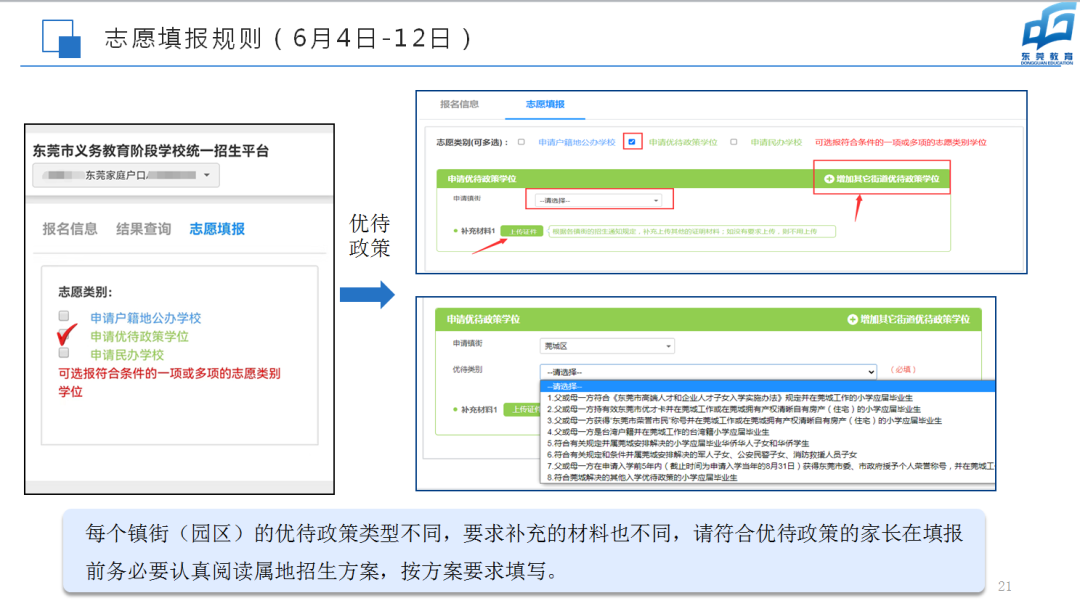Tick 申请户籍地公办学校 checkbox in upper right panel
1080x606 pixels.
pyautogui.click(x=521, y=142)
